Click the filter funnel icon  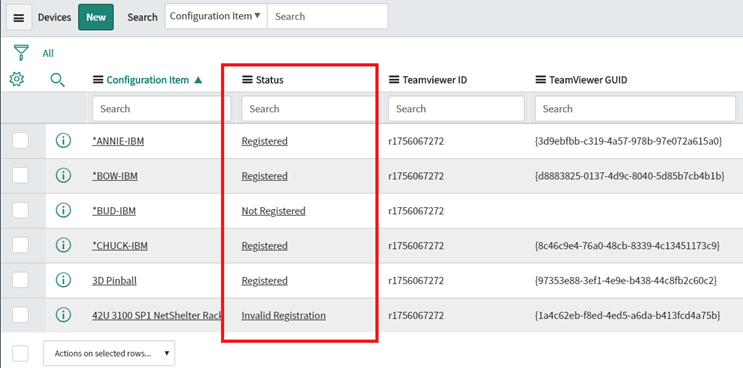21,52
